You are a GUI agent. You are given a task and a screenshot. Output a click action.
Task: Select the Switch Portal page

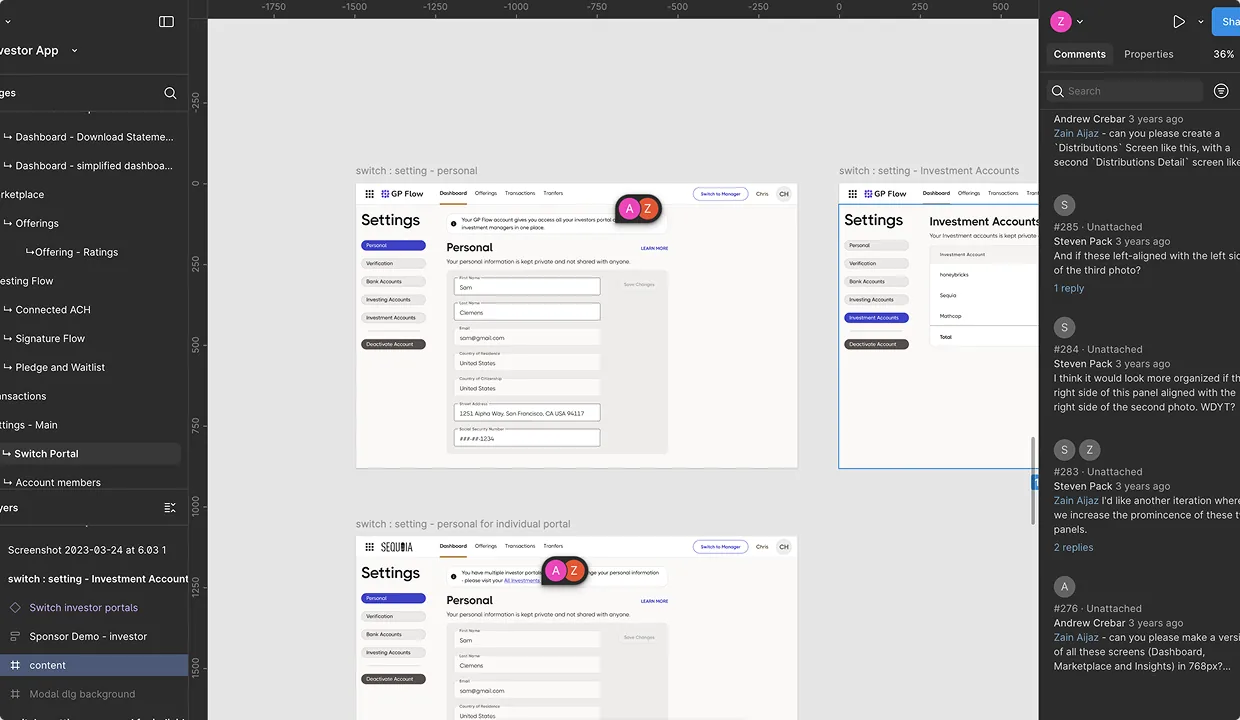pyautogui.click(x=90, y=453)
